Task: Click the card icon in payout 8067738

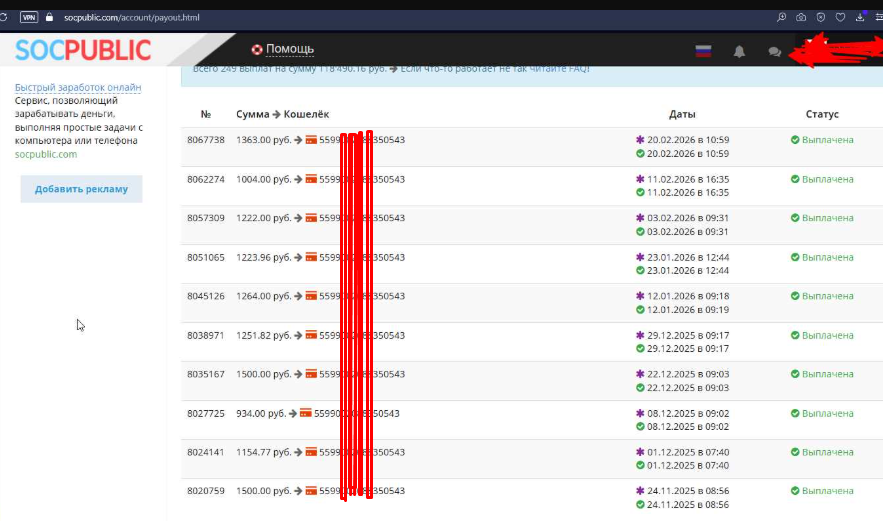Action: (x=311, y=140)
